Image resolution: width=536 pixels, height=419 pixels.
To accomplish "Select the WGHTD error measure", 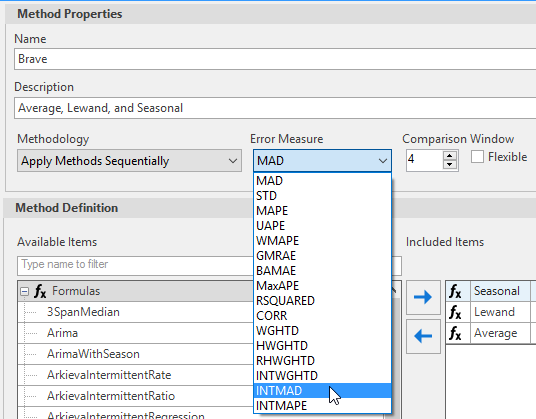I will click(322, 331).
